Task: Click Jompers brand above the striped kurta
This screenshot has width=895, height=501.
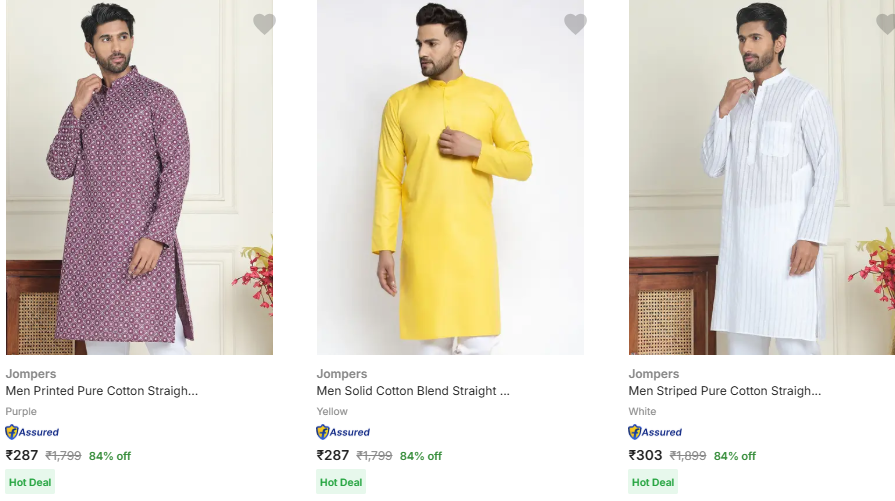Action: click(x=654, y=374)
